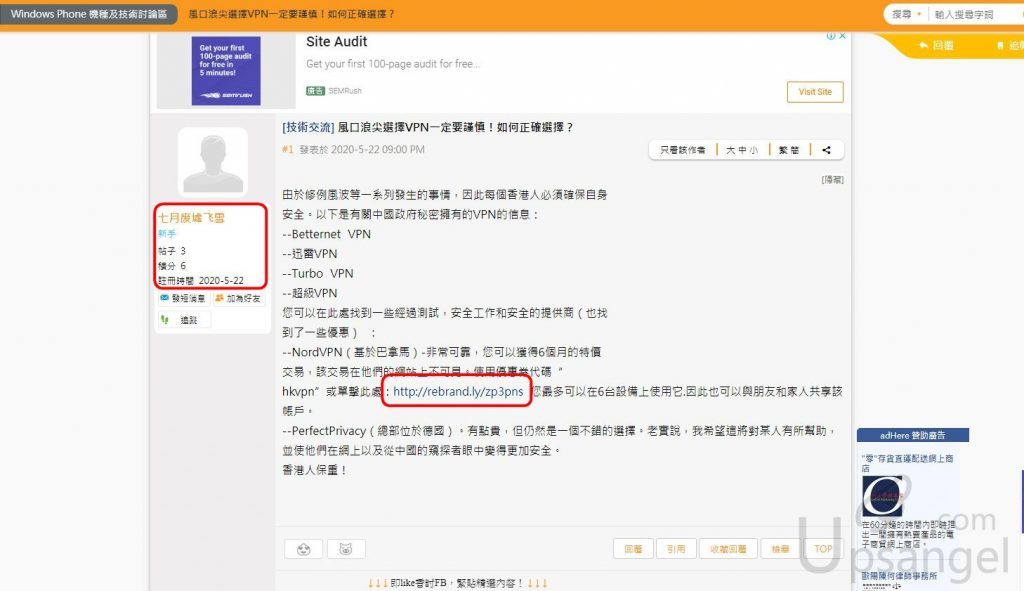Click the 即like香討FB promo text link
Viewport: 1024px width, 591px height.
click(x=457, y=583)
